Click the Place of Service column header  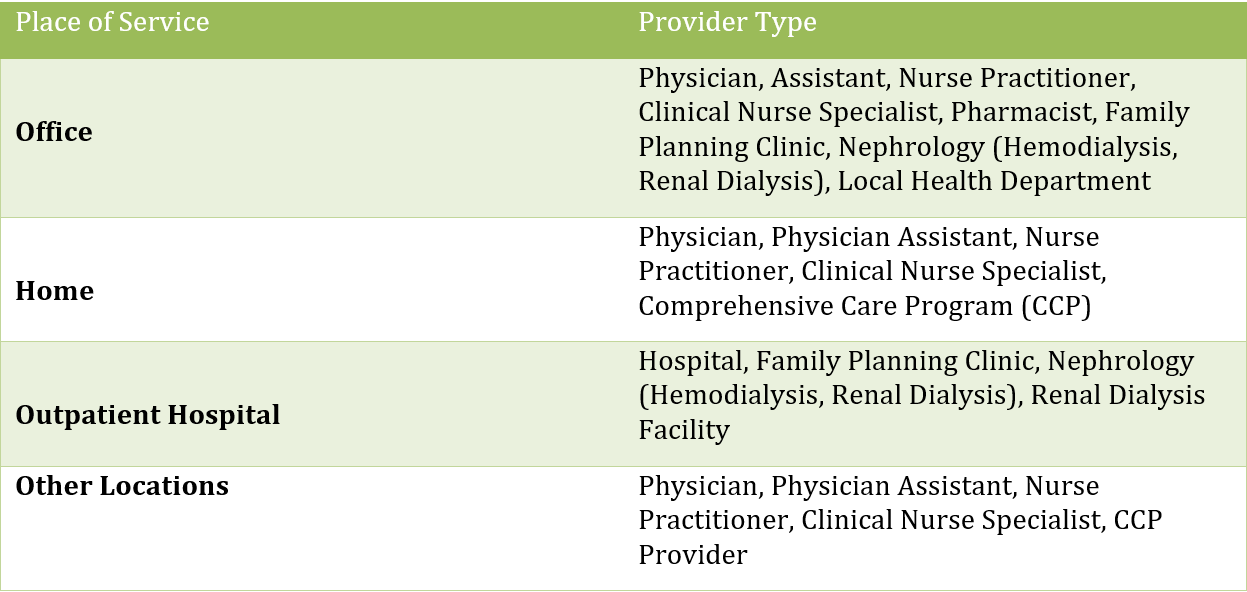click(x=112, y=23)
